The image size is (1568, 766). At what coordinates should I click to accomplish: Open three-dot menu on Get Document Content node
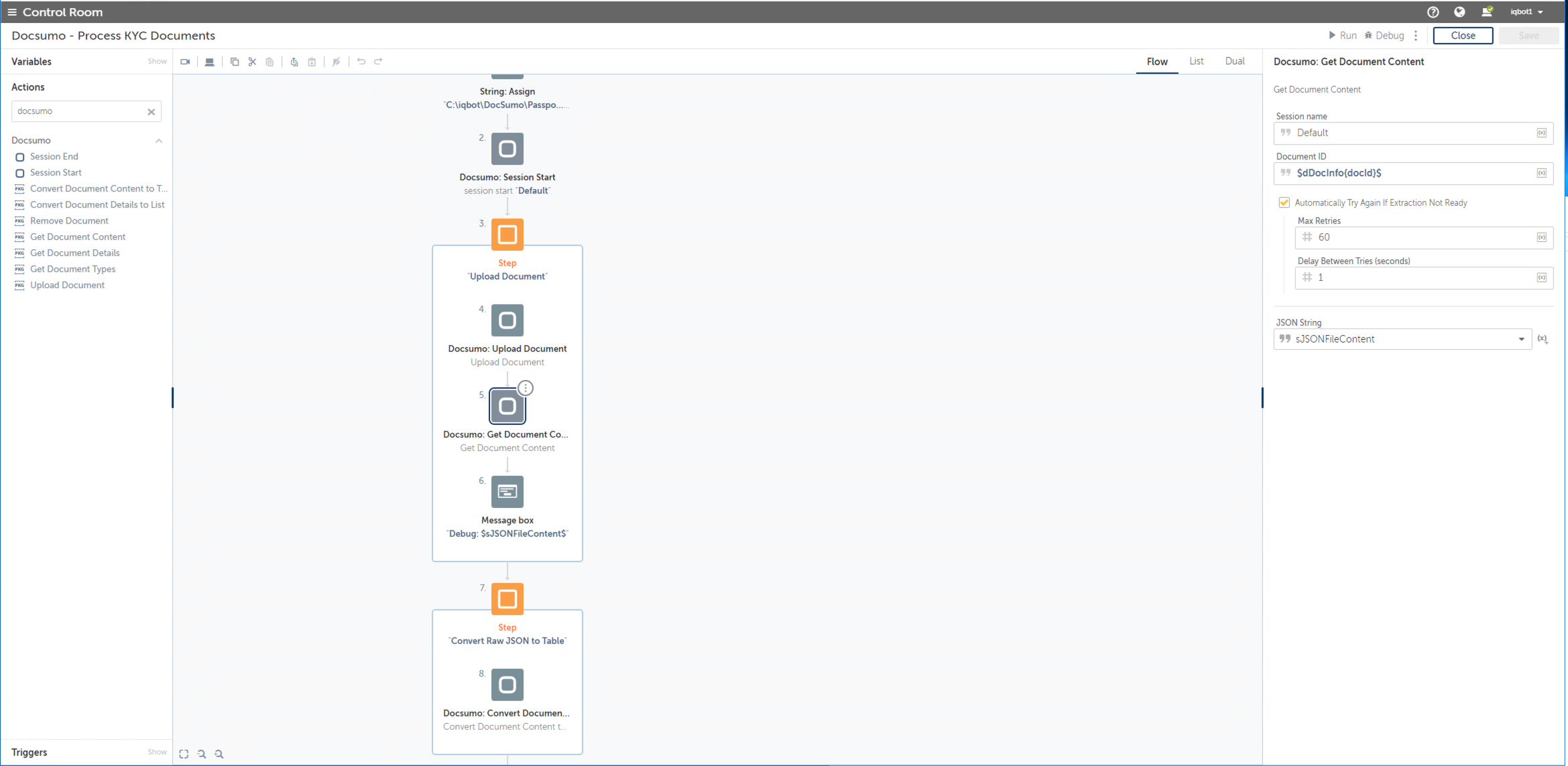(526, 388)
